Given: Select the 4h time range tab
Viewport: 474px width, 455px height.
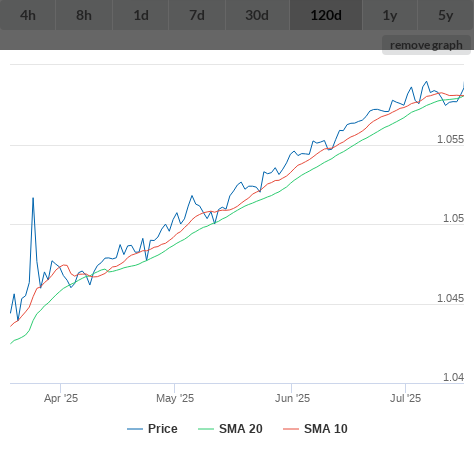Looking at the screenshot, I should [x=28, y=15].
